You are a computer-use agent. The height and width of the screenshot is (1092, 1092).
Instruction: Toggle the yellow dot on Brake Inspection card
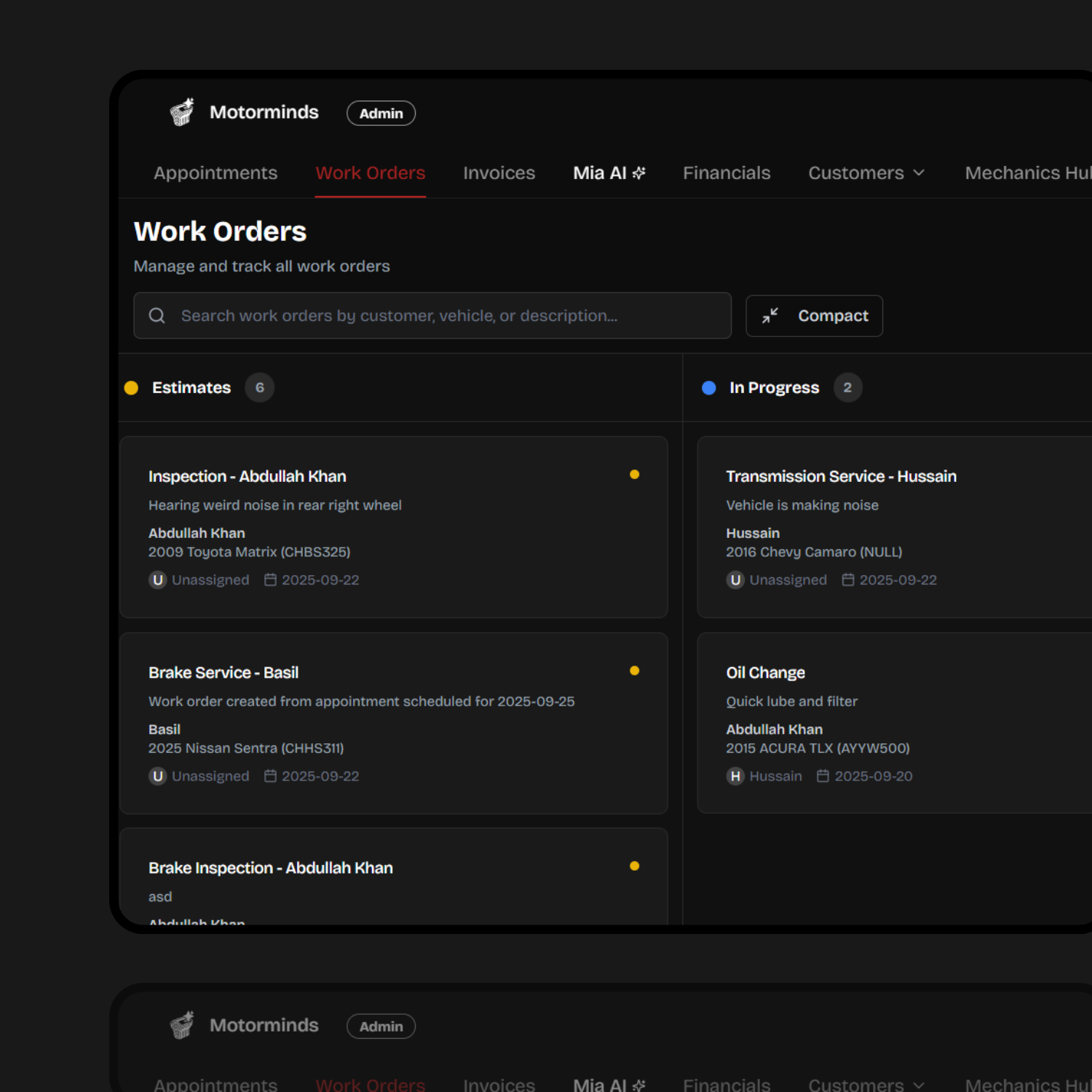tap(634, 866)
